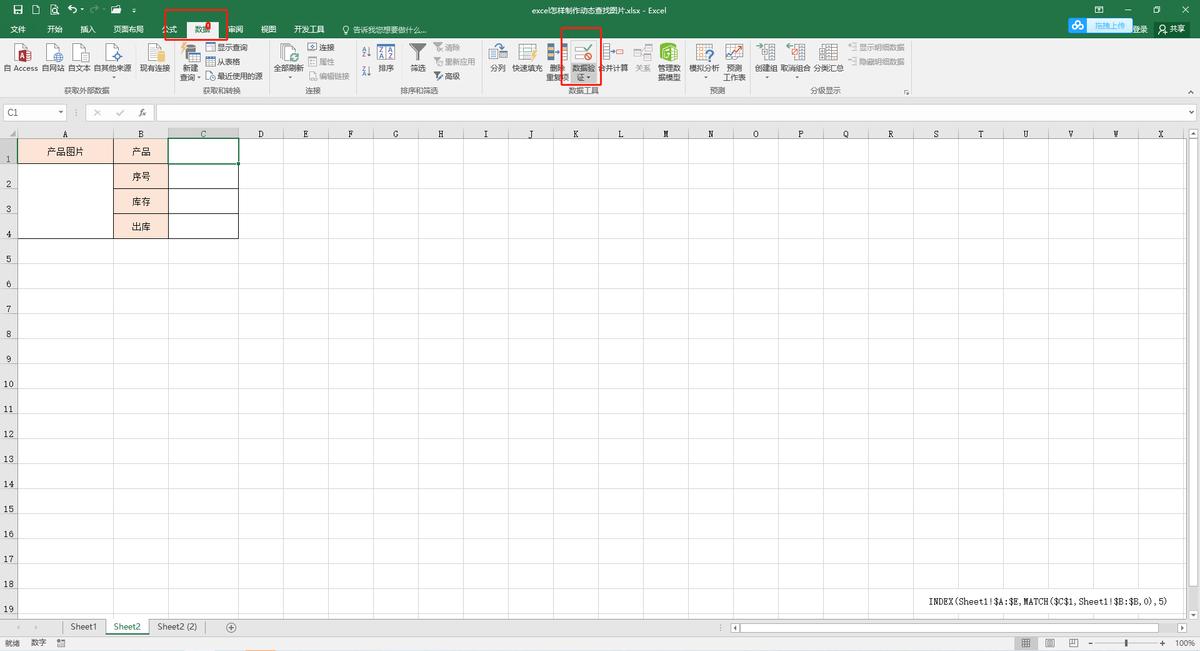Image resolution: width=1200 pixels, height=651 pixels.
Task: Click the add new sheet plus button
Action: point(231,627)
